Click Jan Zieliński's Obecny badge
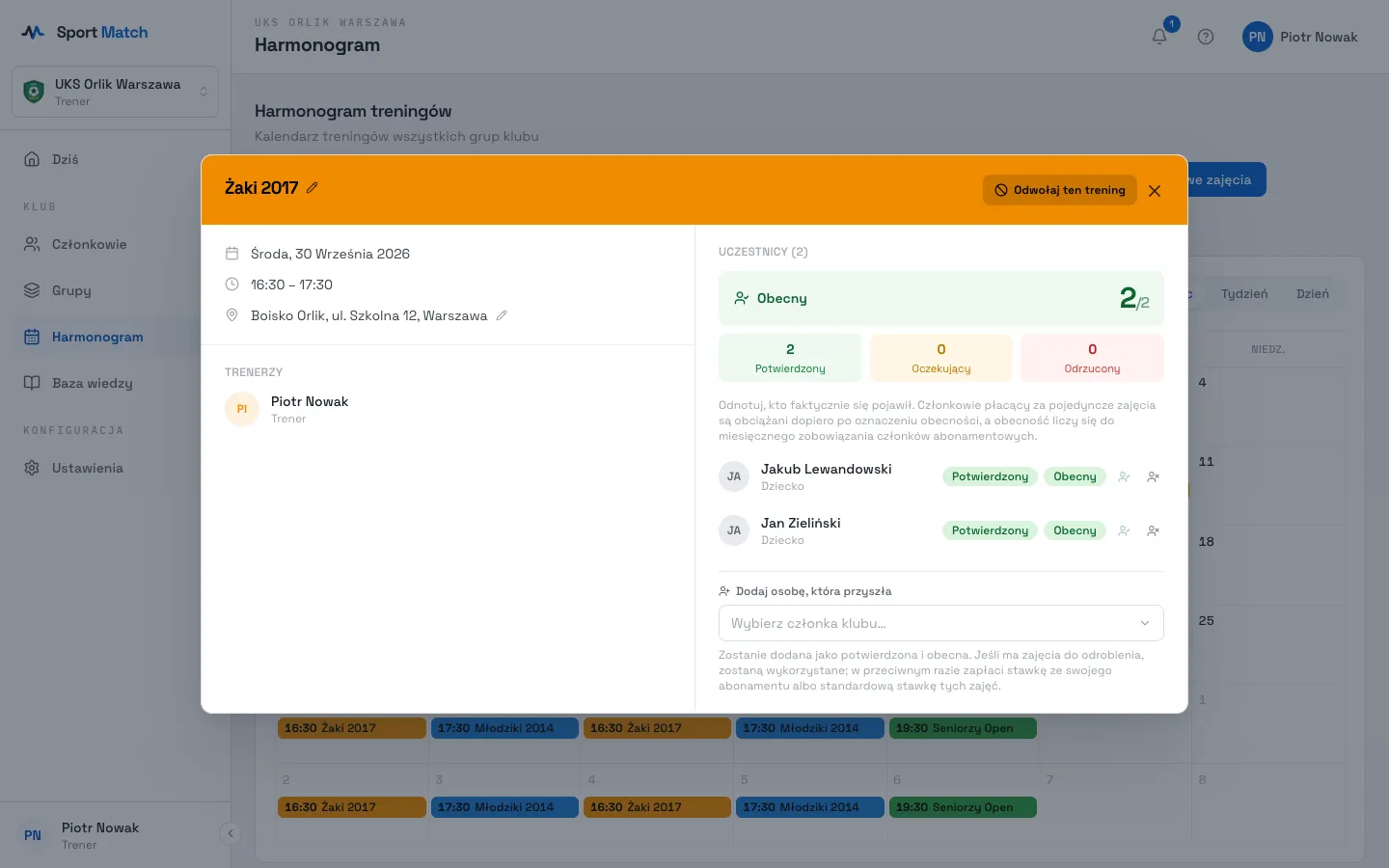This screenshot has height=868, width=1389. 1075,530
